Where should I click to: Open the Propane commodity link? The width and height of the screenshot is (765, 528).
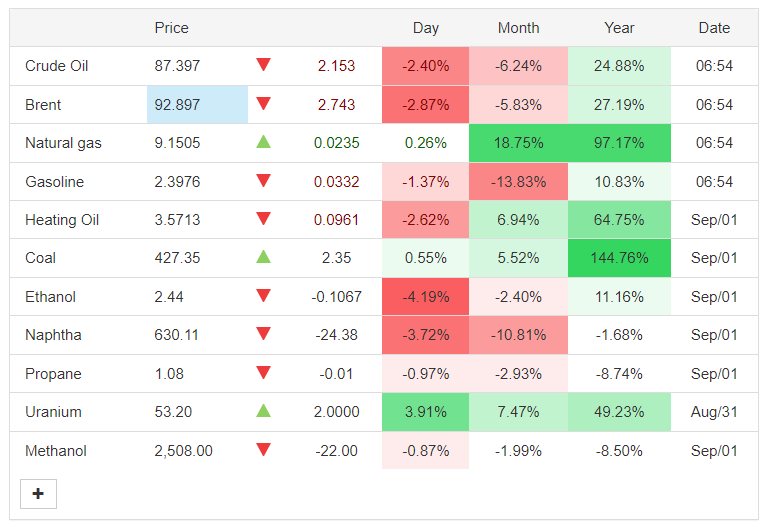click(x=53, y=374)
